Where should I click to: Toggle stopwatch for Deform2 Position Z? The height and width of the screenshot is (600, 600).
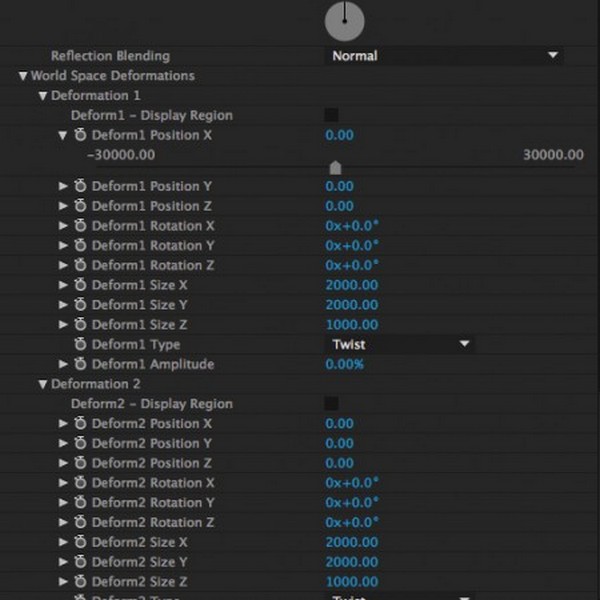coord(80,463)
